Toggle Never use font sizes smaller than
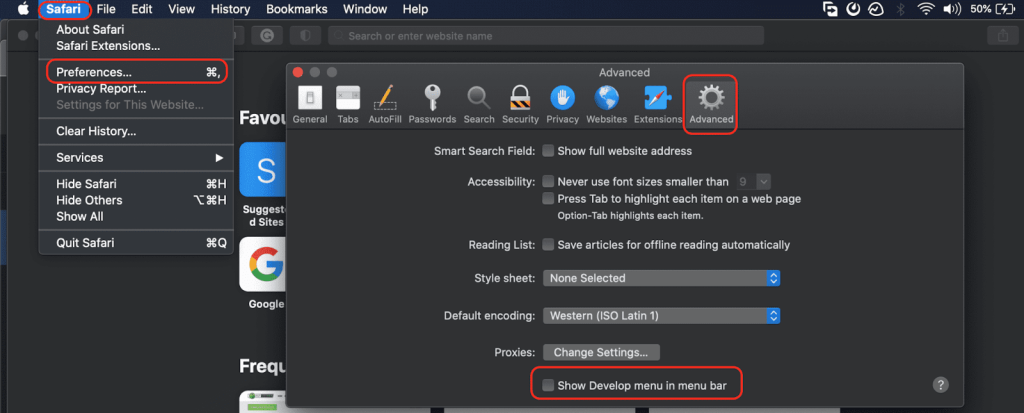The height and width of the screenshot is (413, 1024). pyautogui.click(x=548, y=182)
